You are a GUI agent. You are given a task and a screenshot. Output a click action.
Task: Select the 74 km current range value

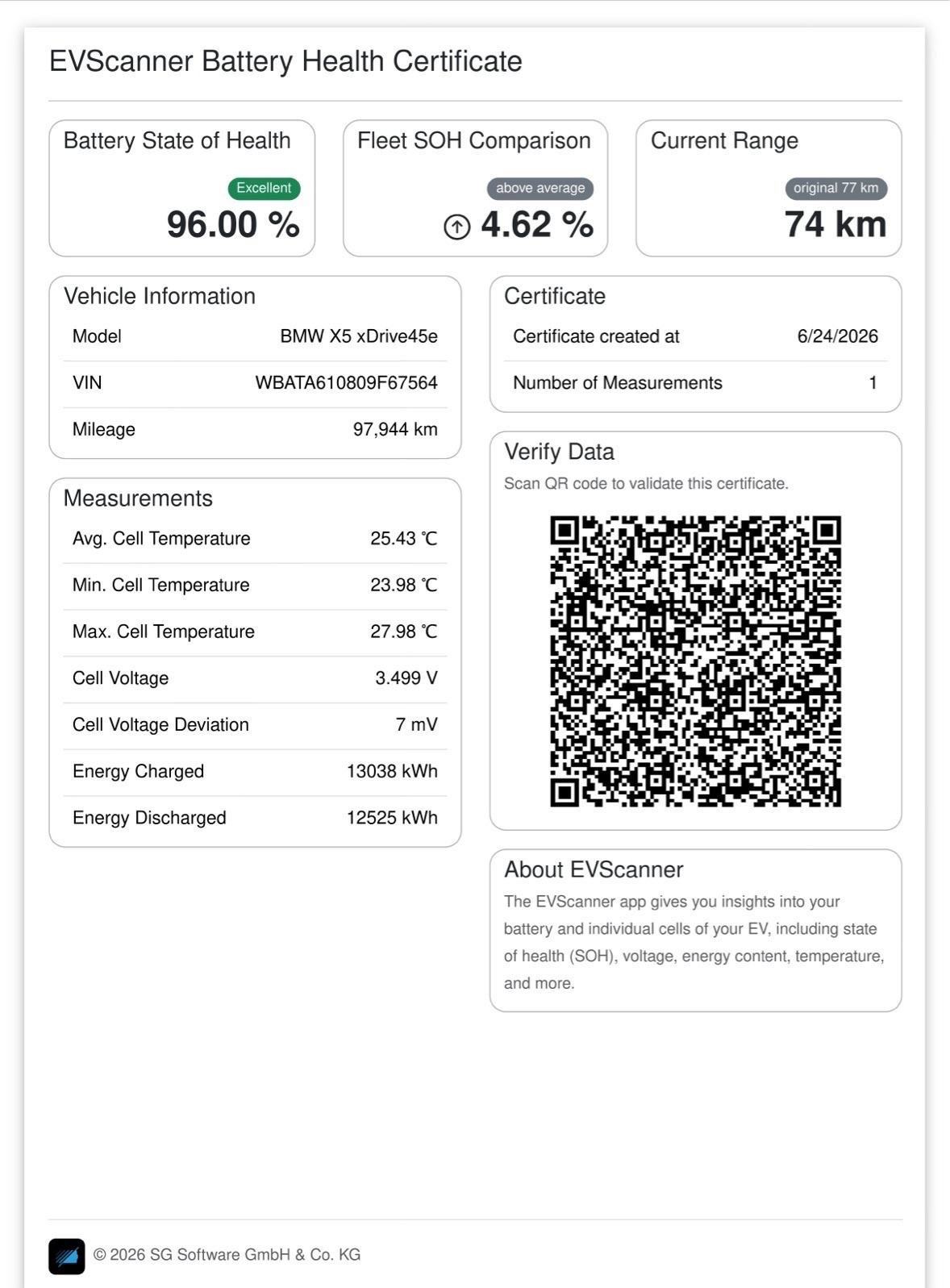coord(835,224)
